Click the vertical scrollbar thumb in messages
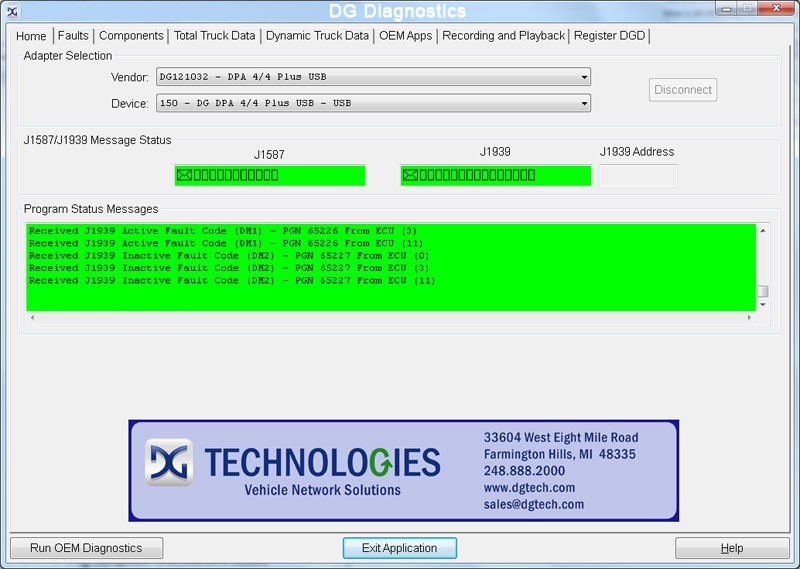 (763, 291)
